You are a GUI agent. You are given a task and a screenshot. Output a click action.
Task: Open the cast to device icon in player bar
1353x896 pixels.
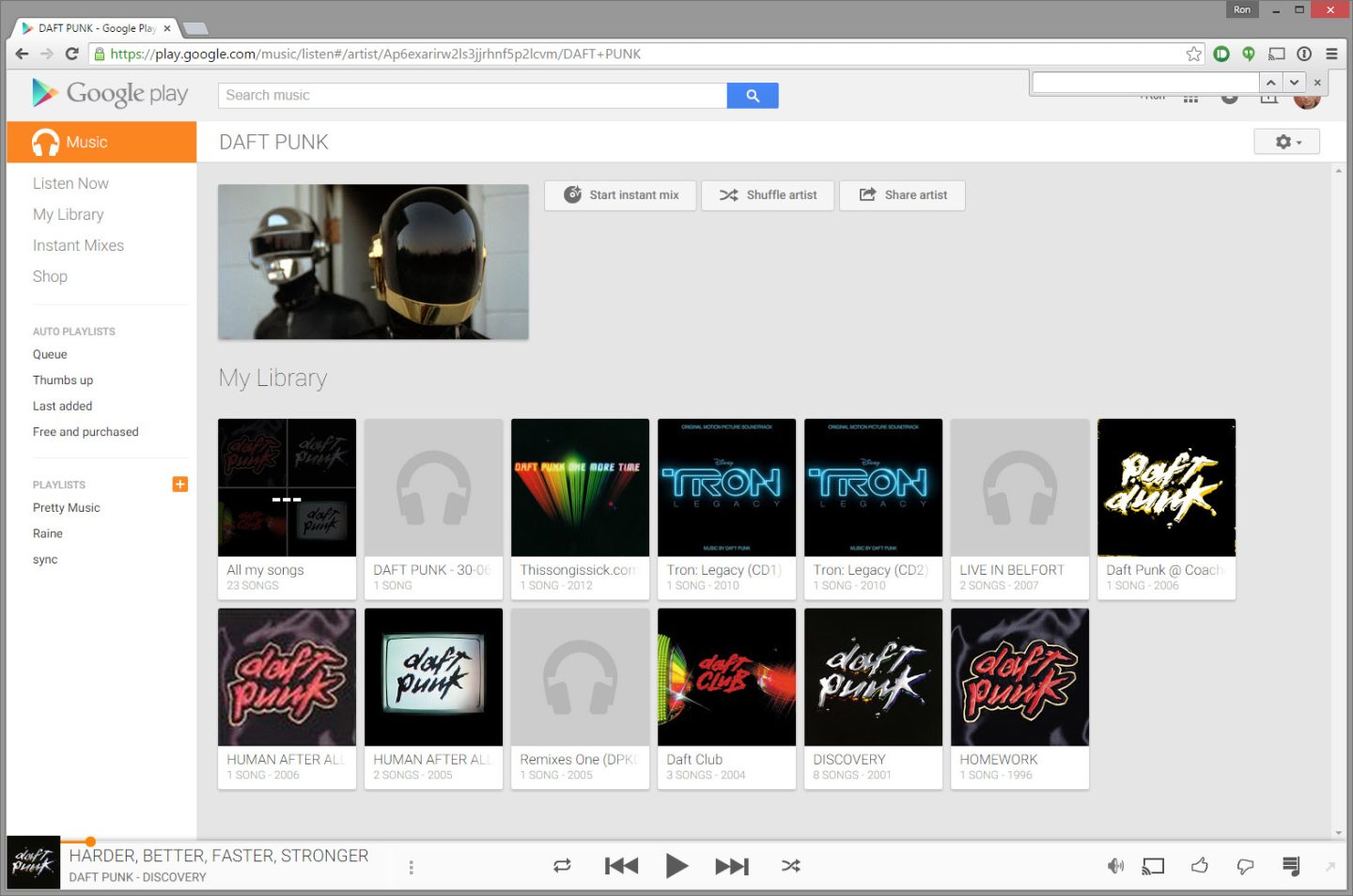pos(1153,866)
